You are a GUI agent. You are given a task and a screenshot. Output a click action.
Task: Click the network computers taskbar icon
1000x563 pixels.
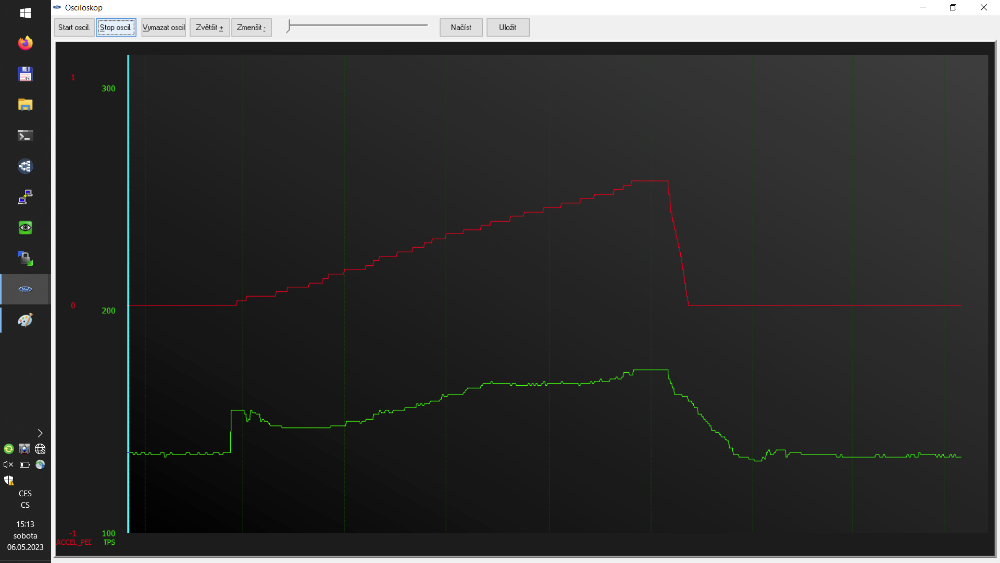pyautogui.click(x=25, y=197)
